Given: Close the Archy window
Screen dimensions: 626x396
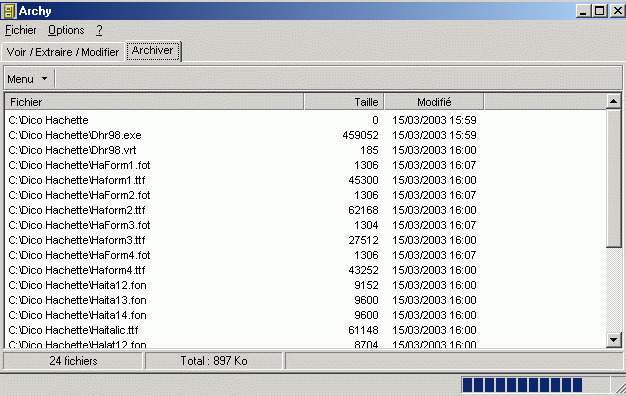Looking at the screenshot, I should [x=617, y=11].
